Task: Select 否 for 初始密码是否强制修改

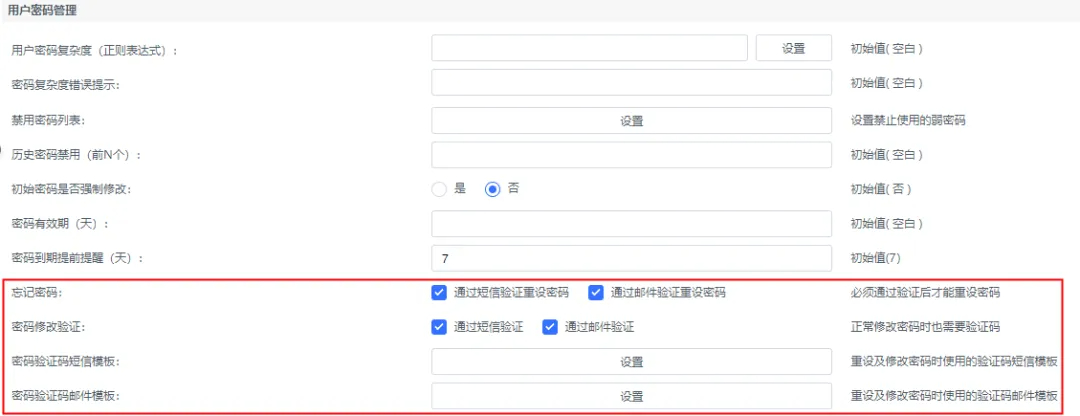Action: 492,189
